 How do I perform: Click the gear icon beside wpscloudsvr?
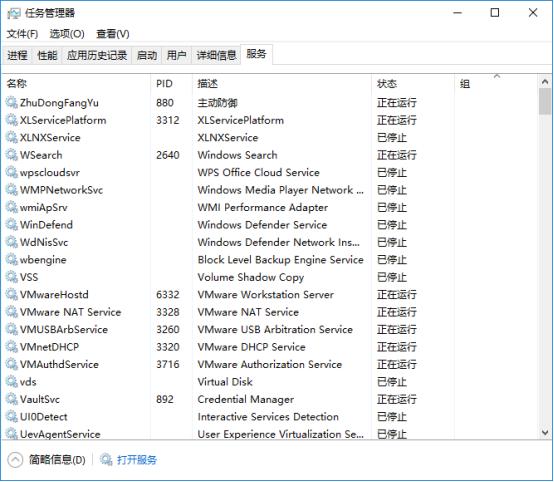click(11, 172)
